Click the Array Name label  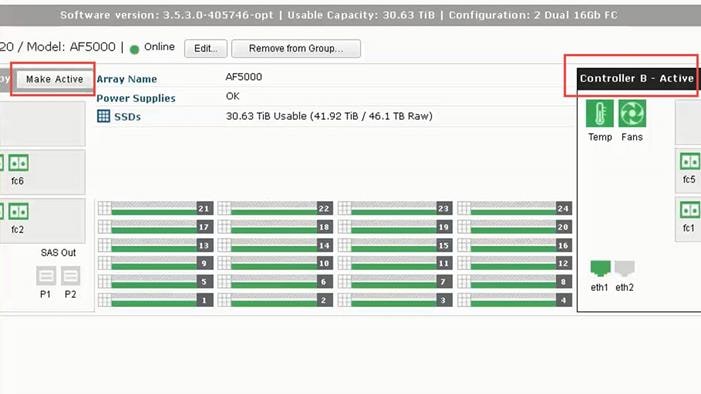(x=127, y=79)
